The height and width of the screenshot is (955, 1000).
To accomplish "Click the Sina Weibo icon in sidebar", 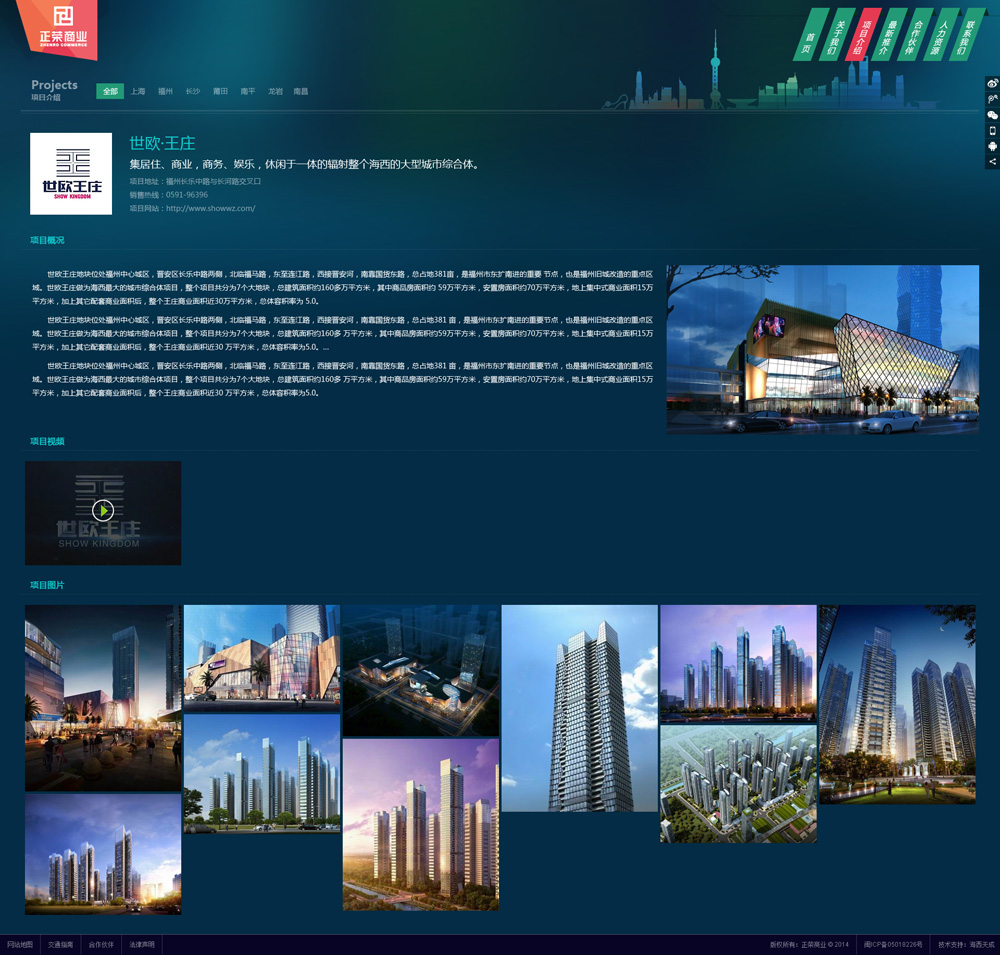I will click(992, 84).
